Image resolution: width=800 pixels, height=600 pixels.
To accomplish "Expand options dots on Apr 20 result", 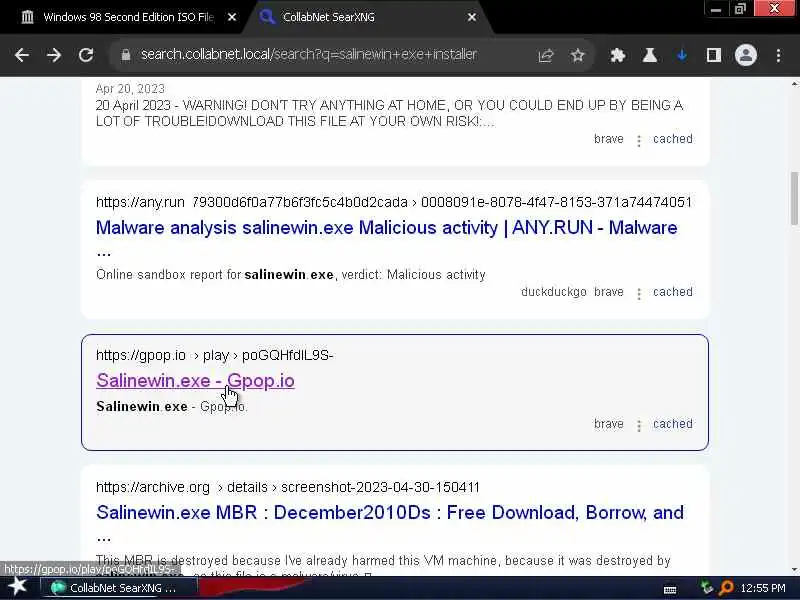I will (639, 140).
